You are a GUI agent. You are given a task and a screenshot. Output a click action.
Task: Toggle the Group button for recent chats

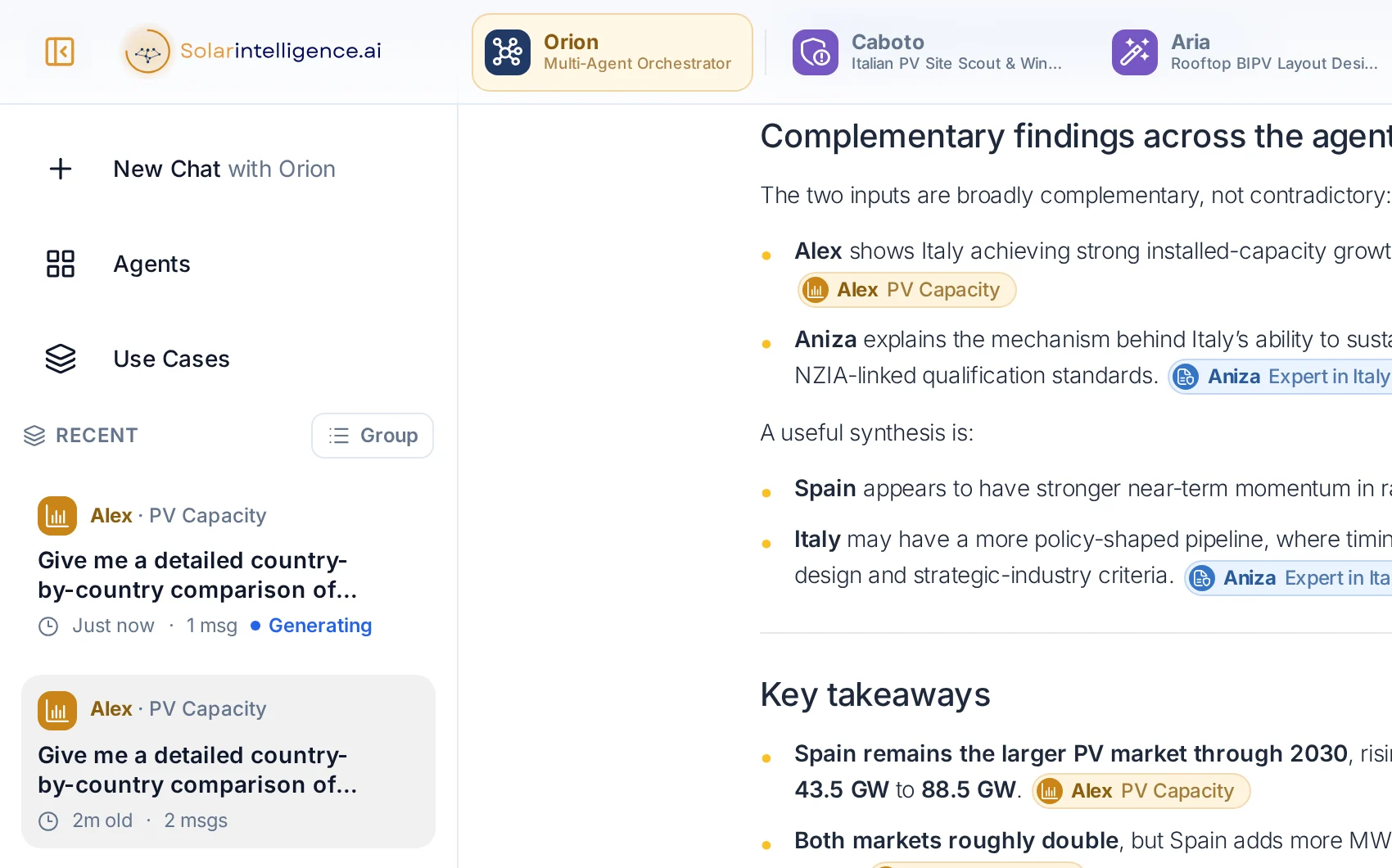tap(373, 436)
